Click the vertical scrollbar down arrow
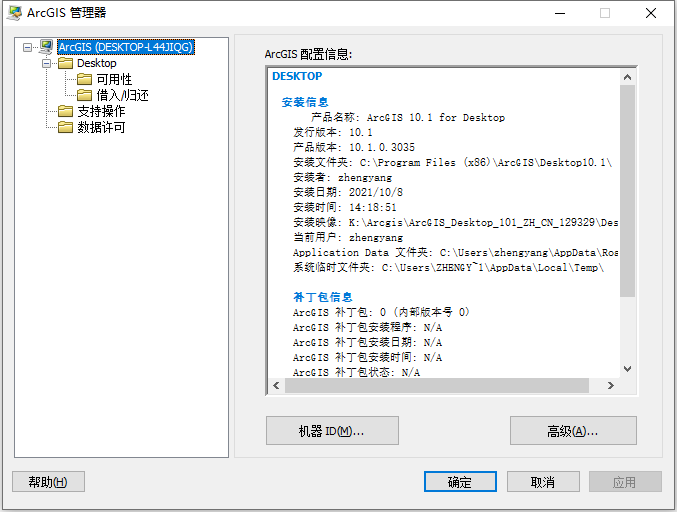The image size is (677, 512). (627, 369)
